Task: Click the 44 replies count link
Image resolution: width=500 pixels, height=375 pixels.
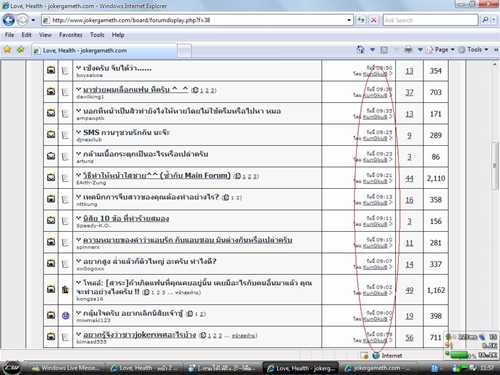Action: click(409, 178)
